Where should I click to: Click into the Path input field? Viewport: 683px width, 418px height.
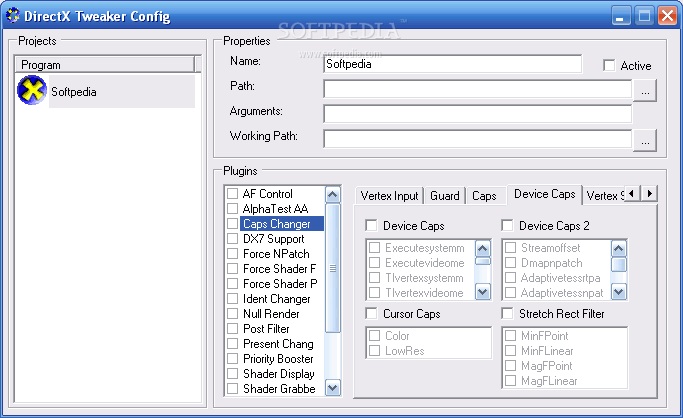pos(477,89)
